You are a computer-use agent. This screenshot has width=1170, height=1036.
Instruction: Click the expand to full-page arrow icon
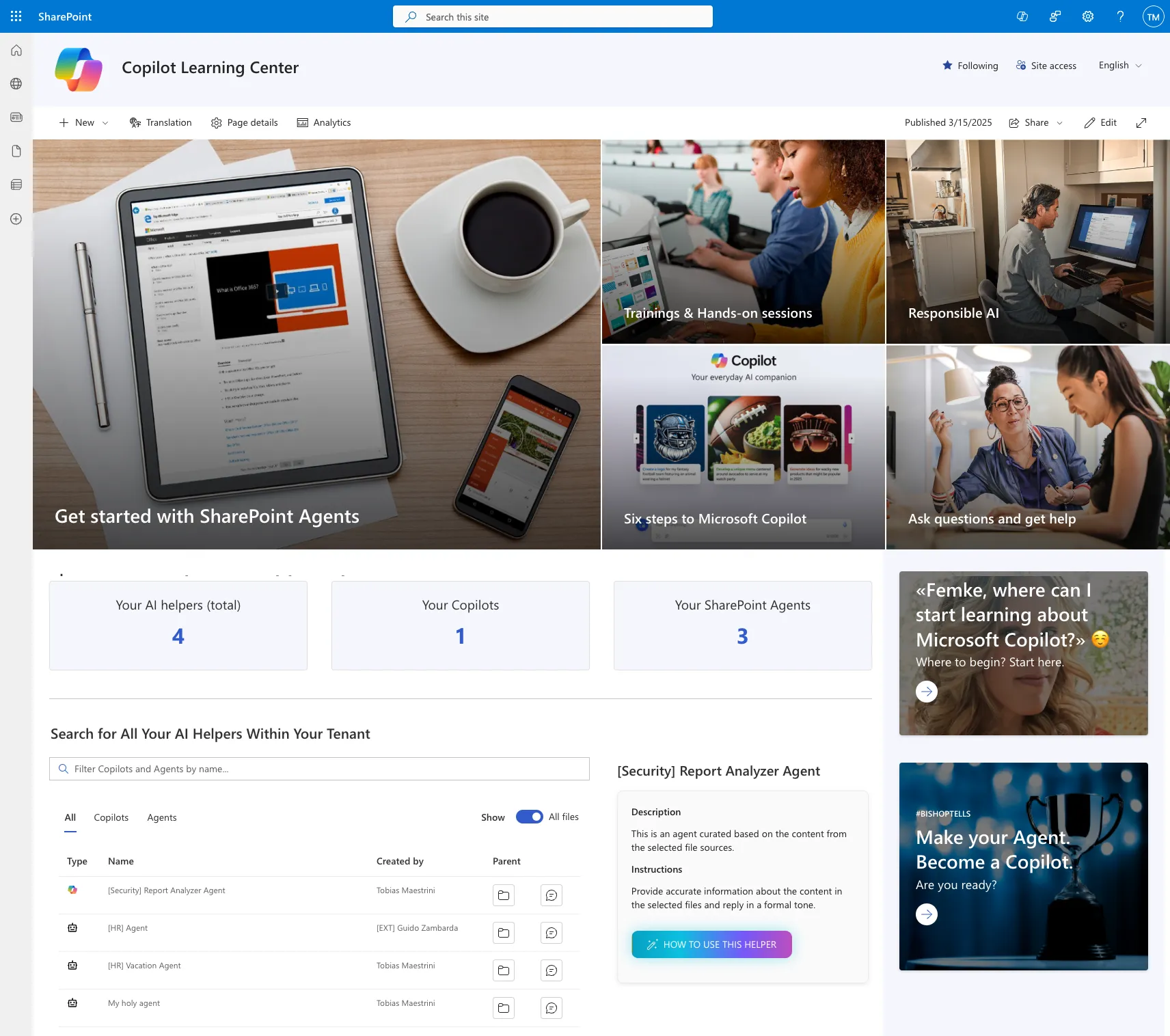[1141, 123]
